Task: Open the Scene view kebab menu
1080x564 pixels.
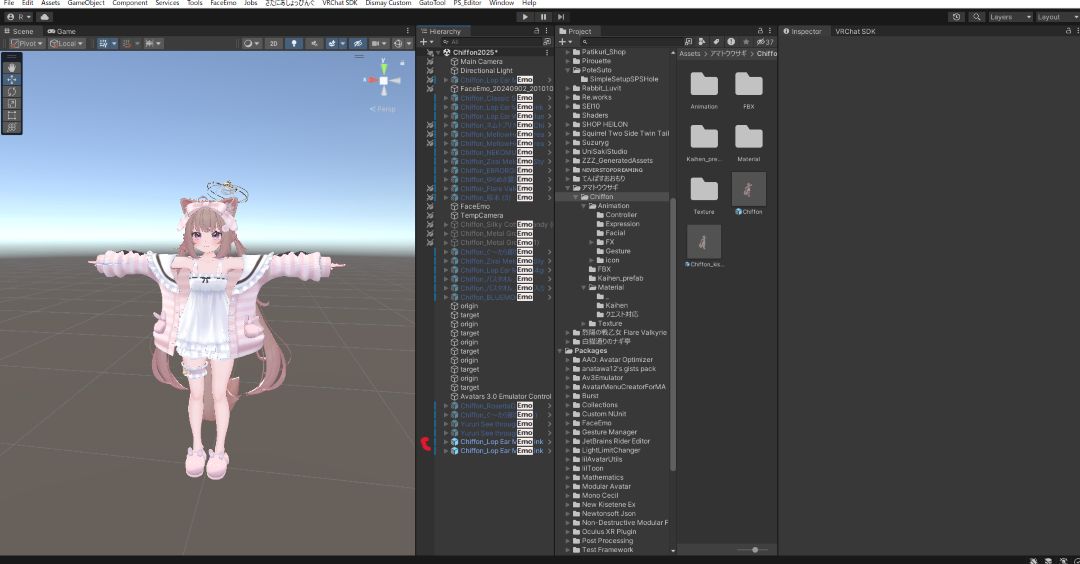Action: point(408,31)
